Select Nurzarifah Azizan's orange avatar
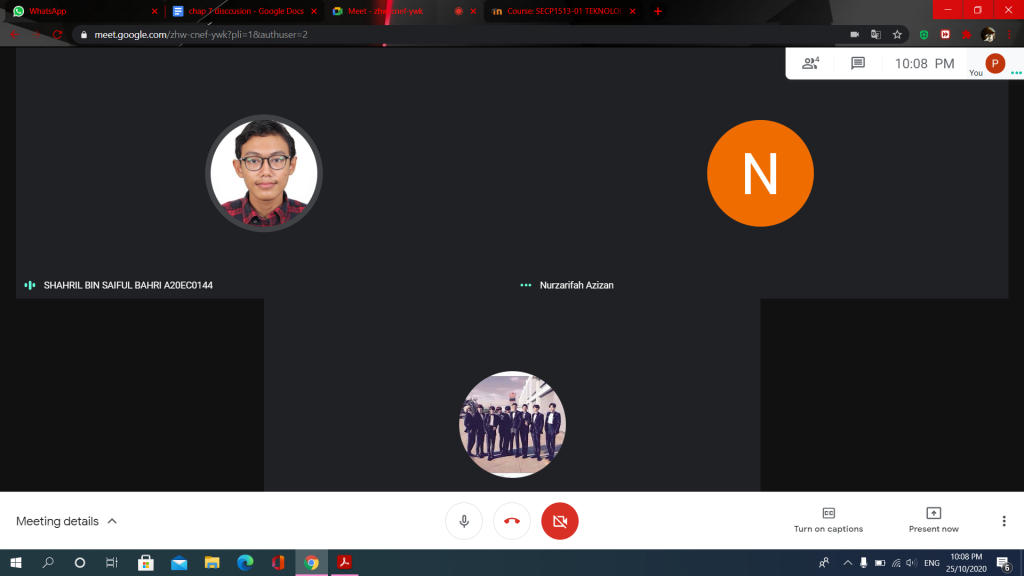 [760, 174]
